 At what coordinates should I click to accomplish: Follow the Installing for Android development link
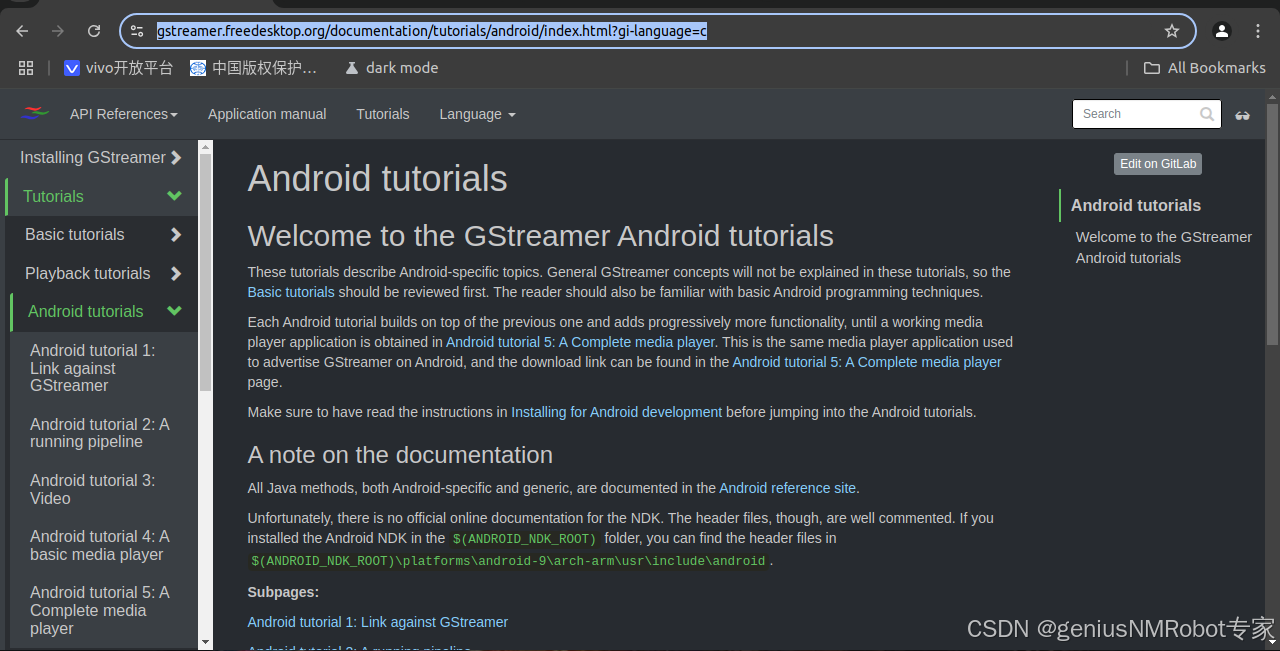pyautogui.click(x=616, y=412)
